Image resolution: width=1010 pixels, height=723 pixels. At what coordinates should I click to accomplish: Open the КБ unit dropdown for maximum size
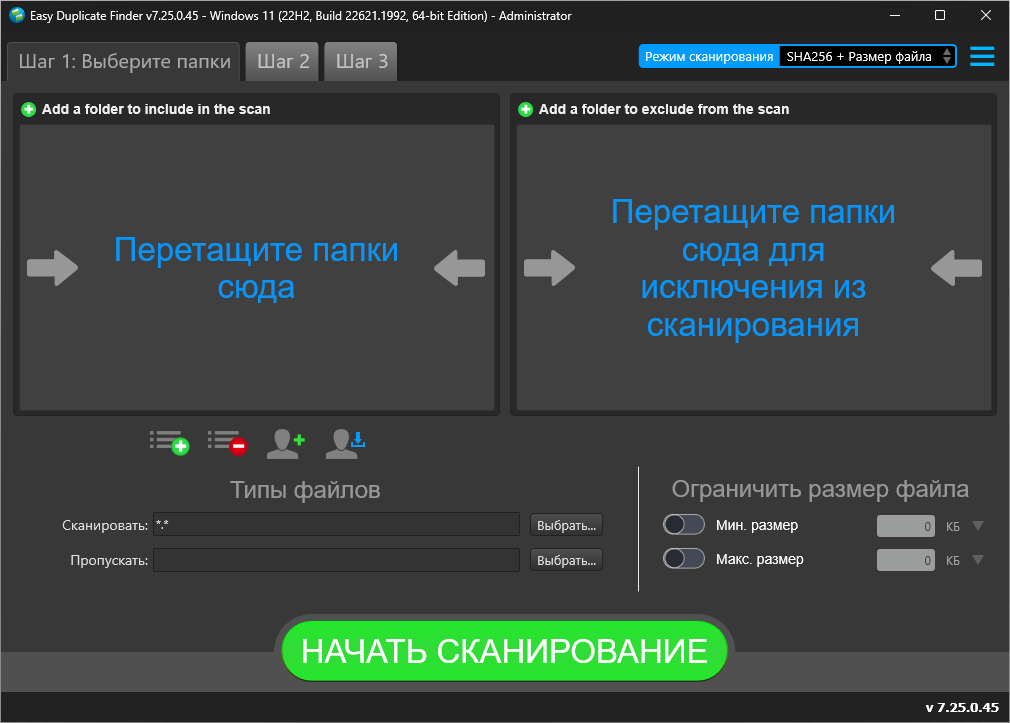click(978, 559)
